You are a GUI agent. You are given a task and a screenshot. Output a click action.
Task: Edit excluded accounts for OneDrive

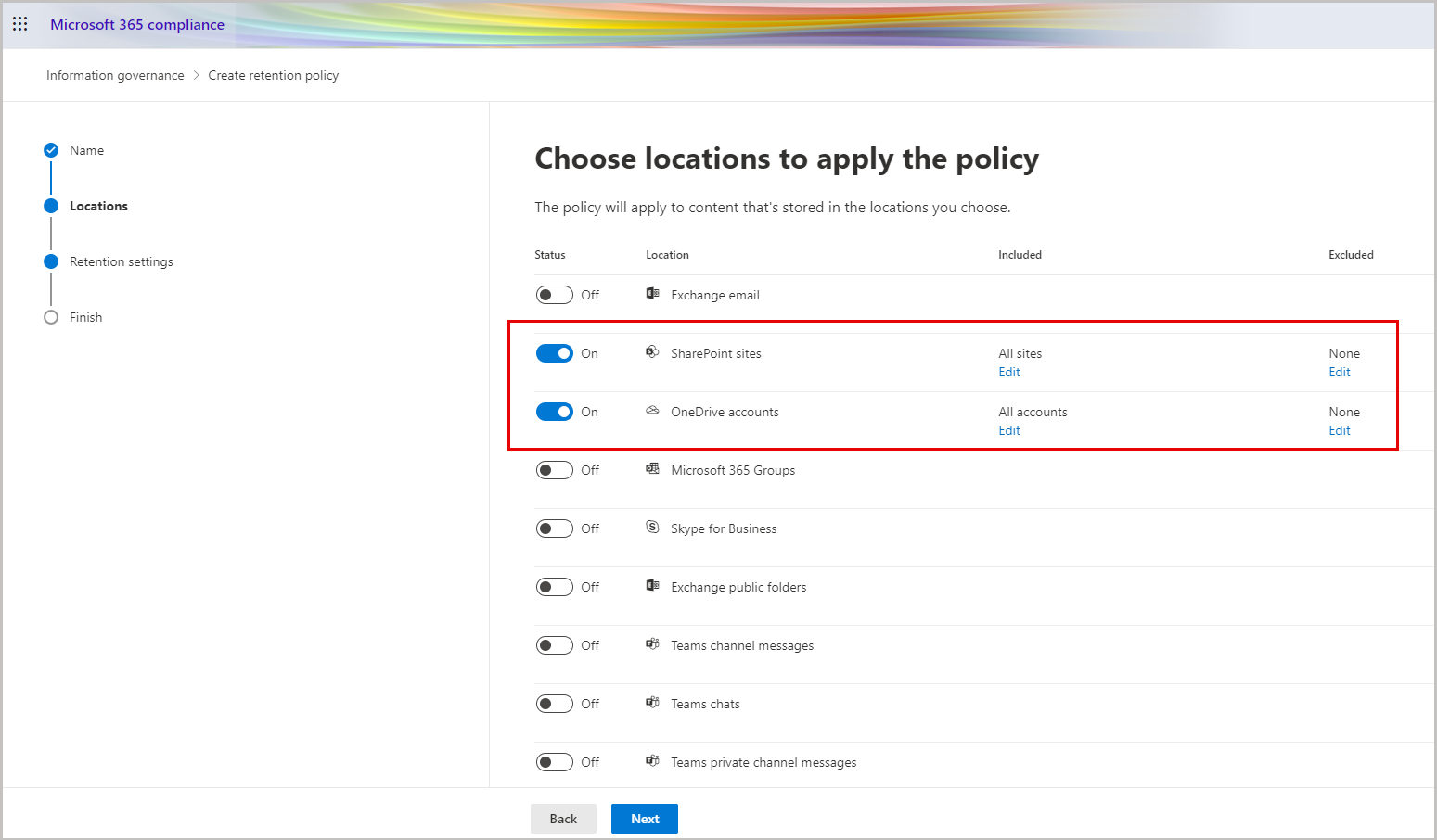(x=1339, y=430)
